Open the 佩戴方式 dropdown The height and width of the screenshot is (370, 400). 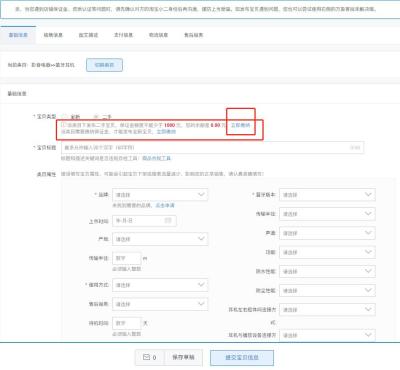click(x=160, y=285)
